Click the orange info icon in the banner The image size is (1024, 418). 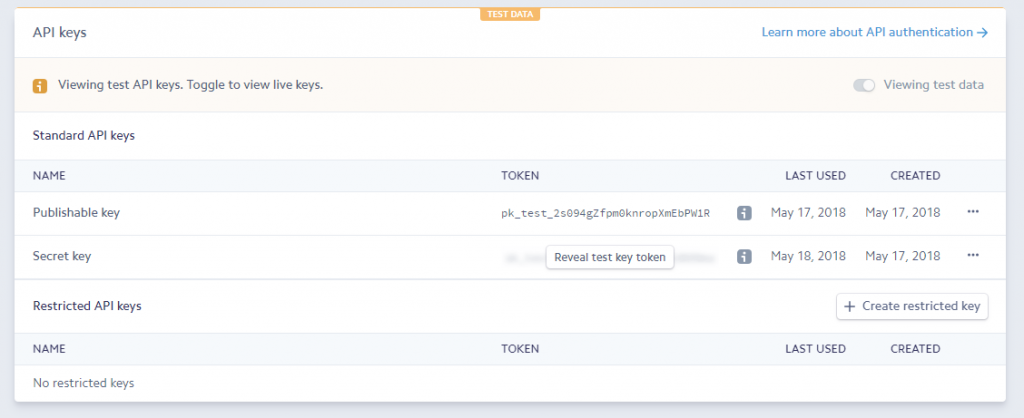click(x=40, y=85)
